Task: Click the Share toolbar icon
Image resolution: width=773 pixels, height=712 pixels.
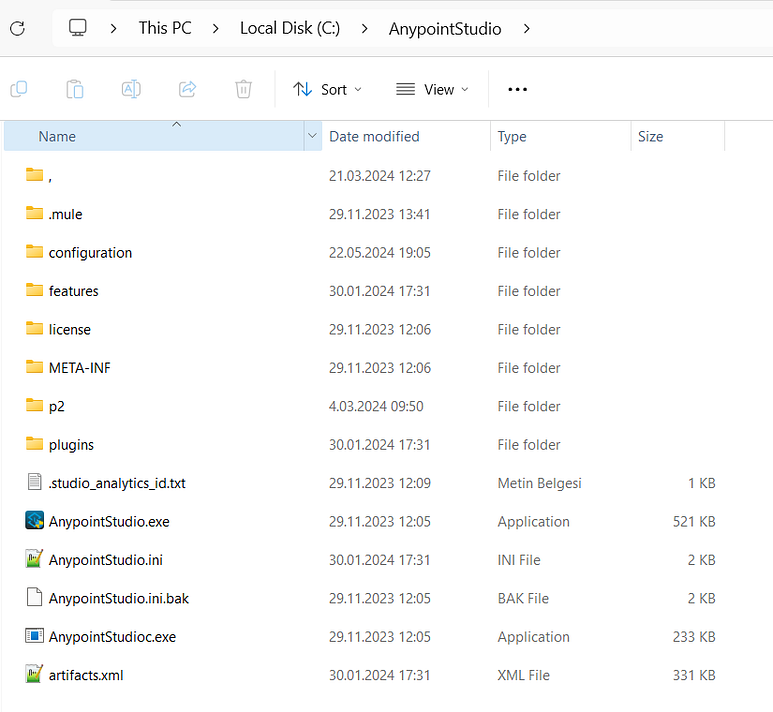Action: click(187, 89)
